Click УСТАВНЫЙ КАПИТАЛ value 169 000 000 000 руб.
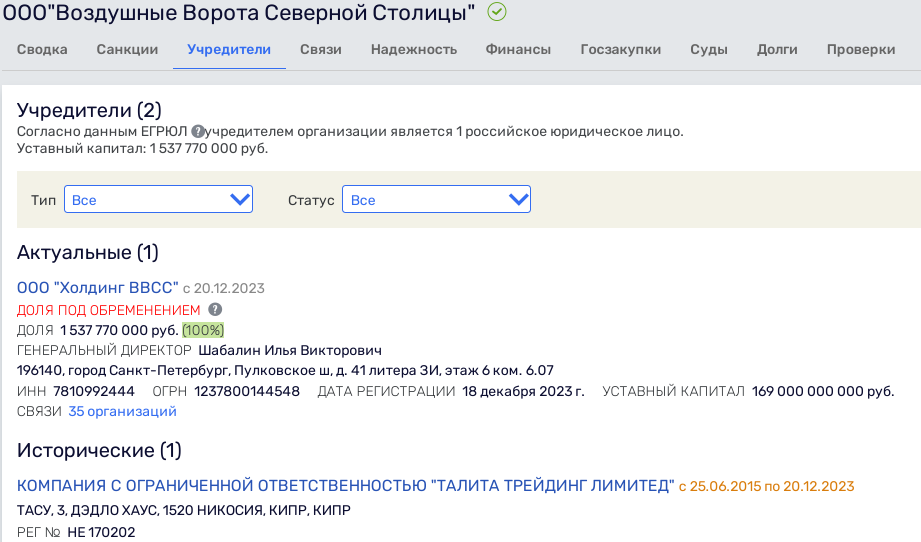This screenshot has height=542, width=921. point(823,391)
